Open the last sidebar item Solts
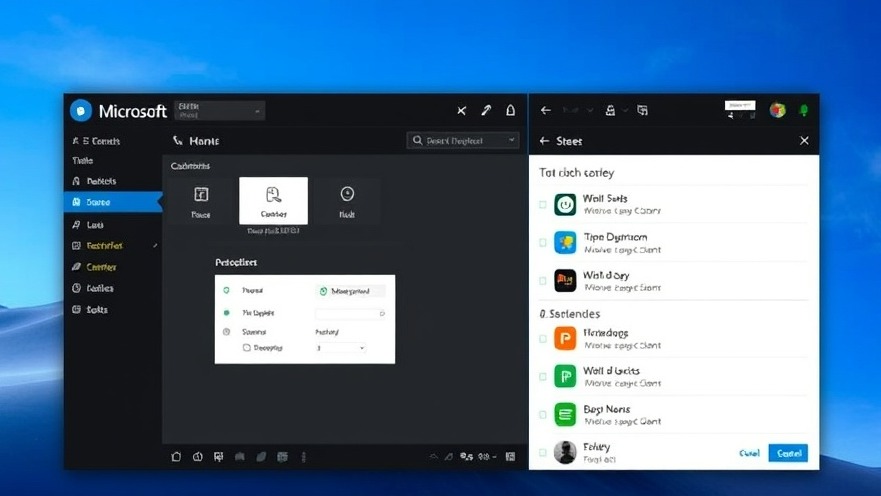Screen dimensions: 881x496 pos(90,310)
